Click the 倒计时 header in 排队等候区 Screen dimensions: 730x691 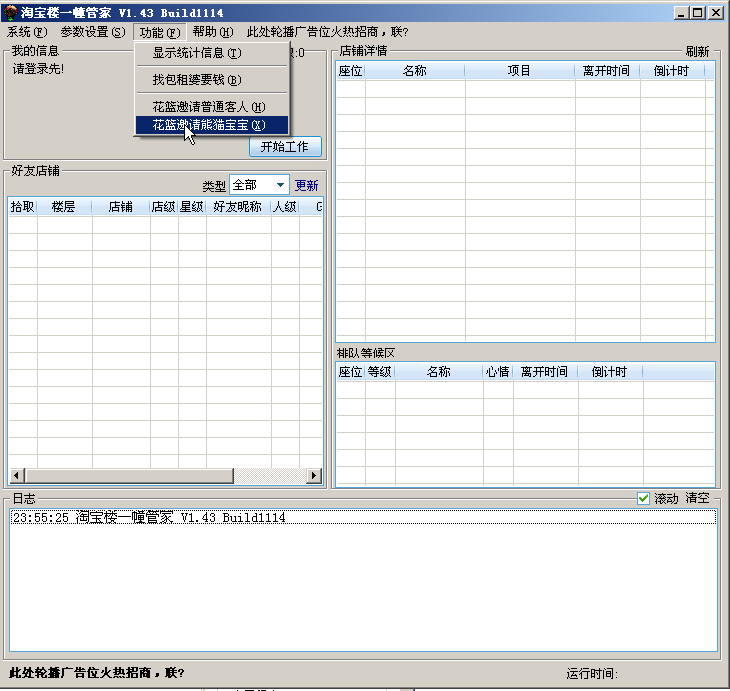click(x=610, y=372)
